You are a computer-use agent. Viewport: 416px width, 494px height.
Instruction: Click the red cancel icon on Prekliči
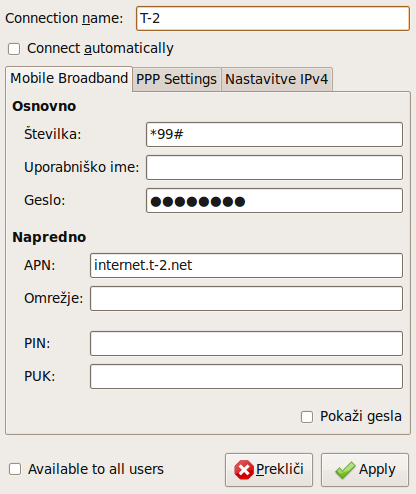[244, 470]
